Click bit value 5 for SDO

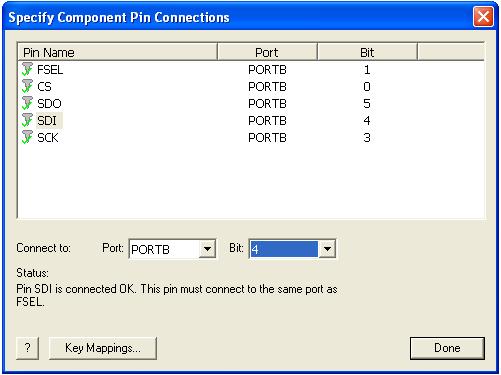coord(367,104)
